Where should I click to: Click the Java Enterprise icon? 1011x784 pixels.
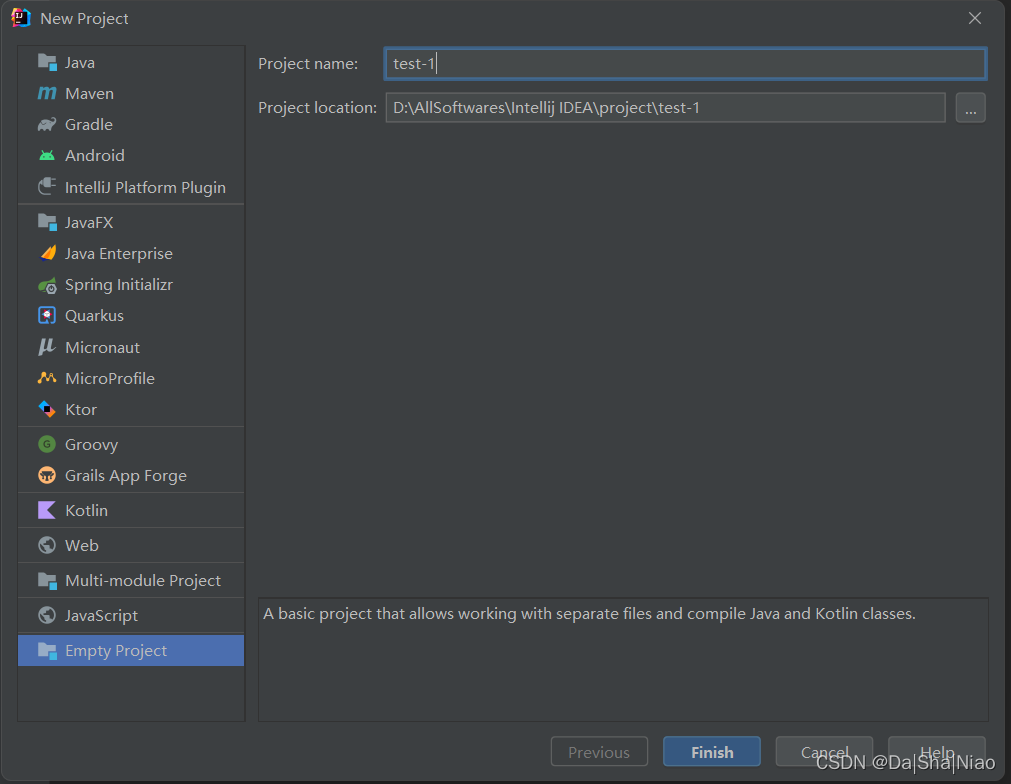point(47,253)
